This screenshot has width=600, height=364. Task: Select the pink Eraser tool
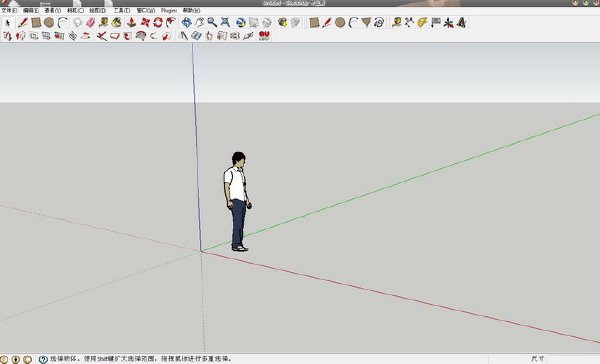91,23
